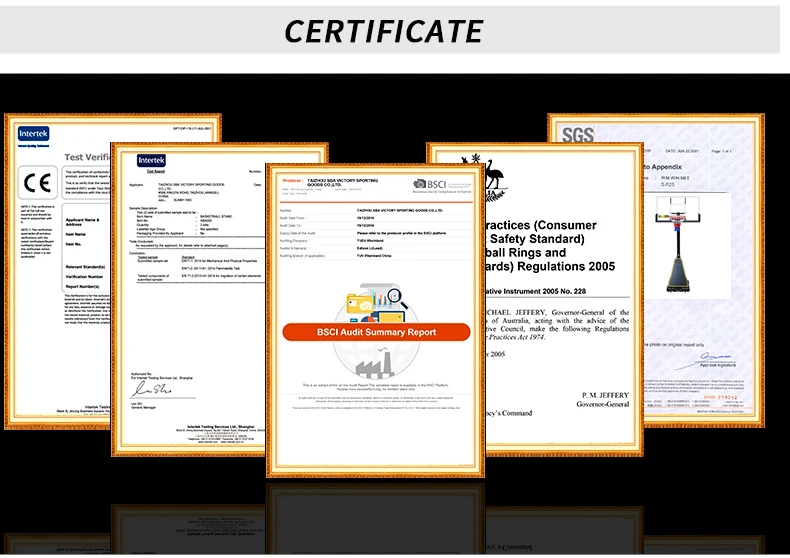This screenshot has height=558, width=790.
Task: Click 'ractices (Consumer' heading text
Action: [542, 225]
